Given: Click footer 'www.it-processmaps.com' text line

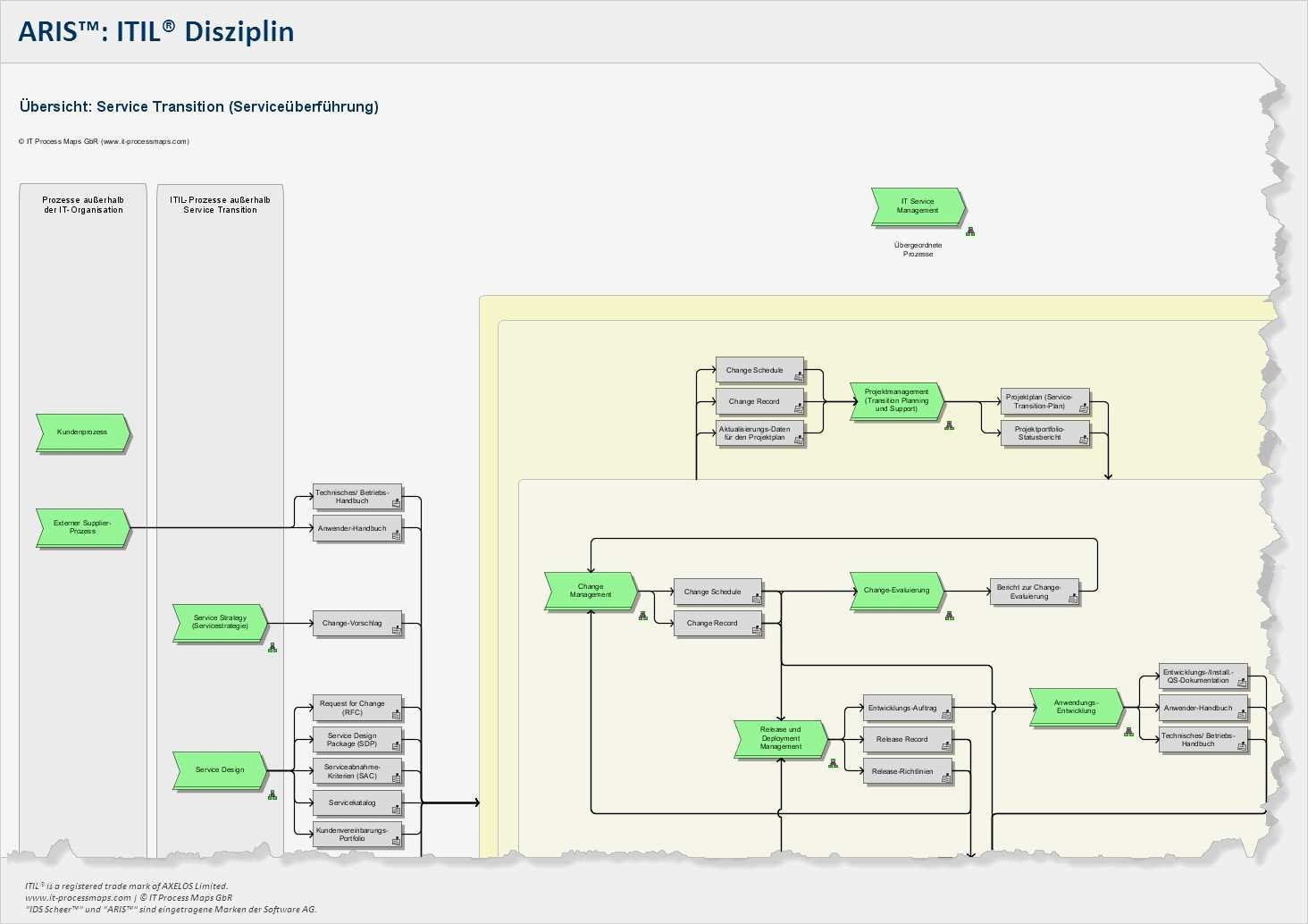Looking at the screenshot, I should [x=129, y=898].
